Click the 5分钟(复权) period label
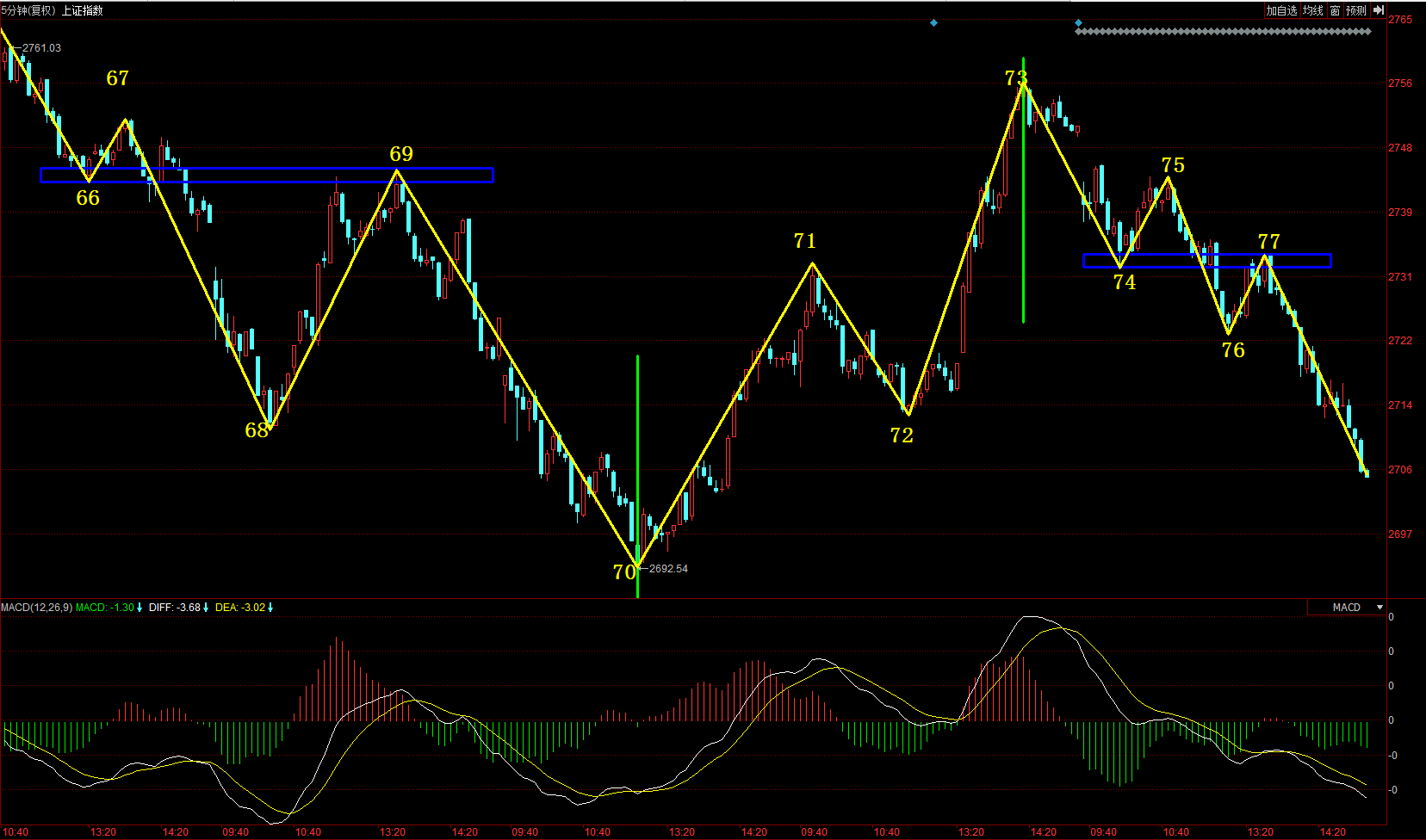Screen dimensions: 1426x840 click(28, 10)
